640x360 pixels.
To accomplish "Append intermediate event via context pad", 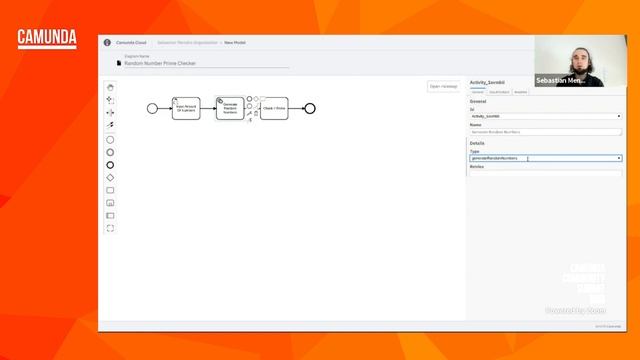I will click(x=249, y=106).
